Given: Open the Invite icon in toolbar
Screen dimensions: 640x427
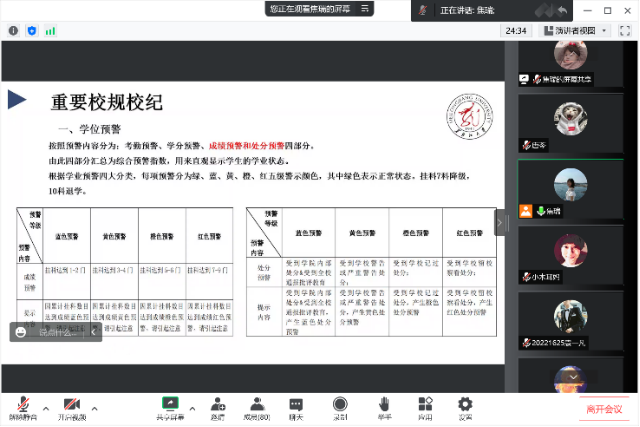Looking at the screenshot, I should point(218,405).
